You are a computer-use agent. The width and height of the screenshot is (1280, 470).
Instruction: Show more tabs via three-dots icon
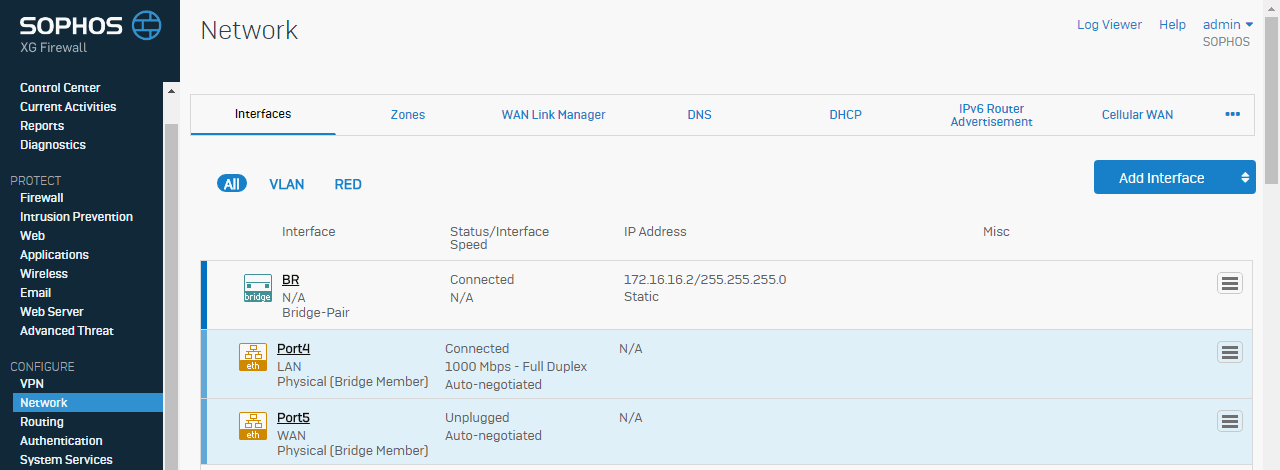1232,114
